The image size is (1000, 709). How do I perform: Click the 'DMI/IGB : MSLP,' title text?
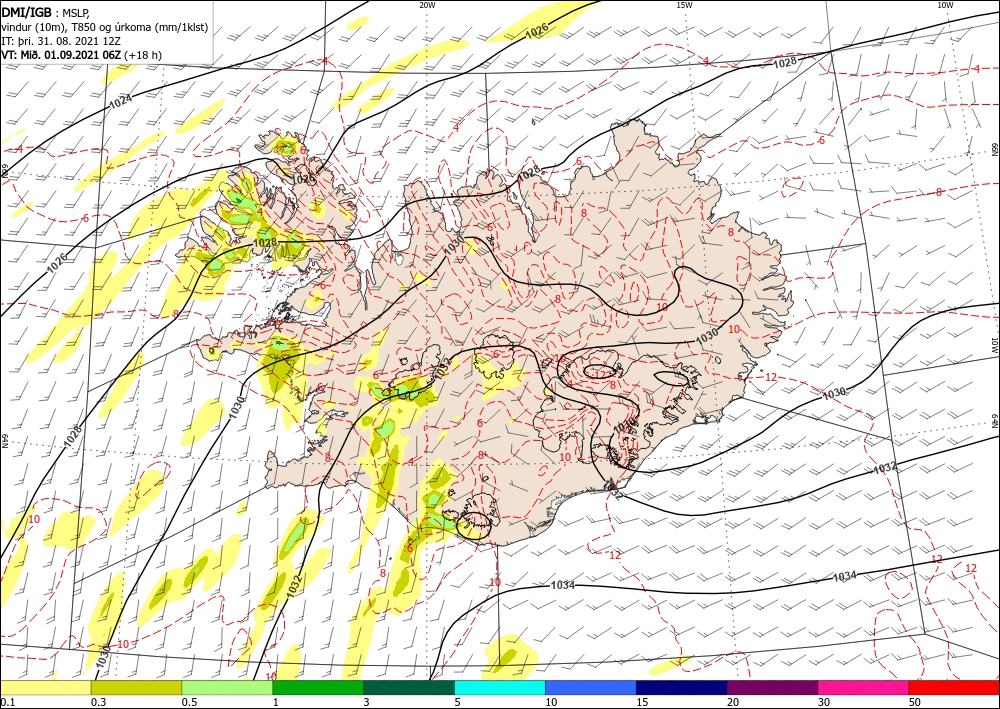[46, 13]
